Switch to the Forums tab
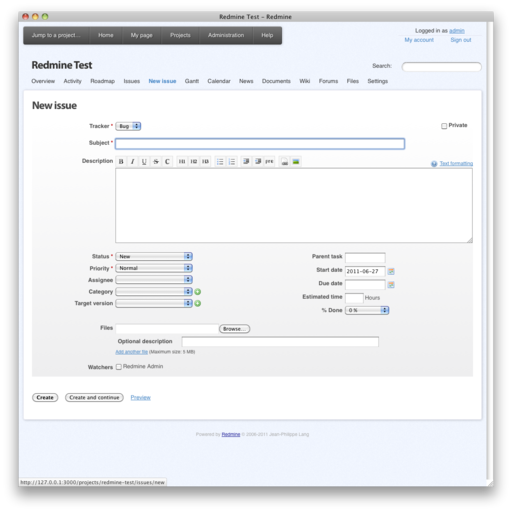 point(328,81)
